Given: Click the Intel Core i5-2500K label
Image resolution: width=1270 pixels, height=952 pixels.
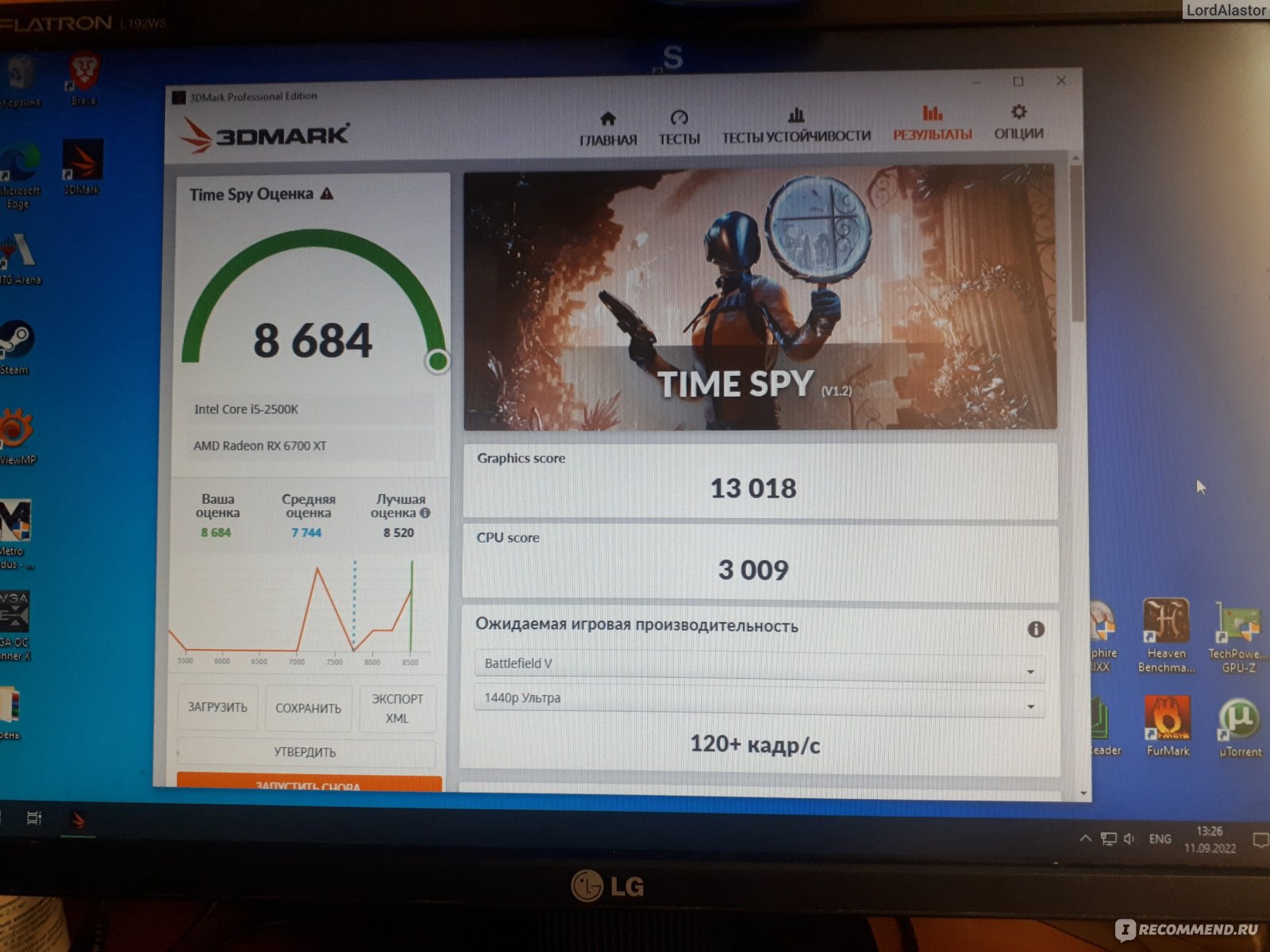Looking at the screenshot, I should 246,409.
